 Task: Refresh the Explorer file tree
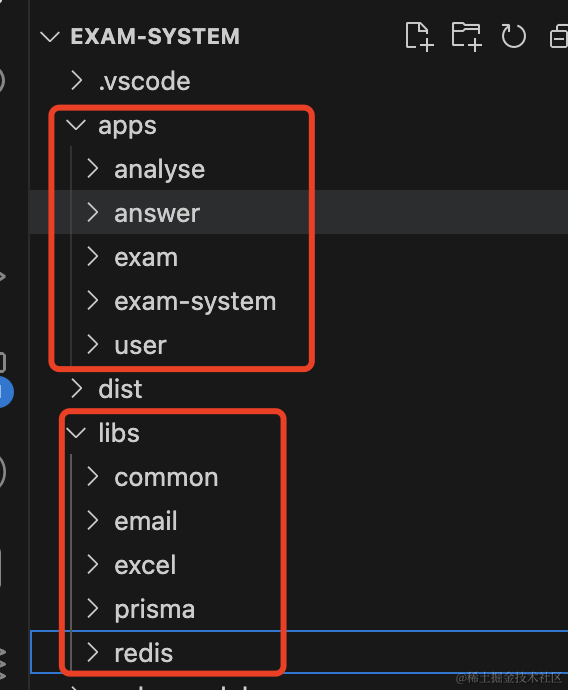click(513, 36)
